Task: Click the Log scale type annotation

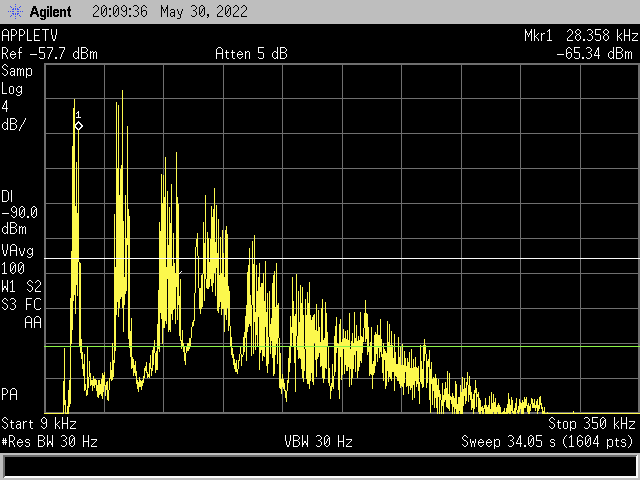Action: [x=13, y=89]
